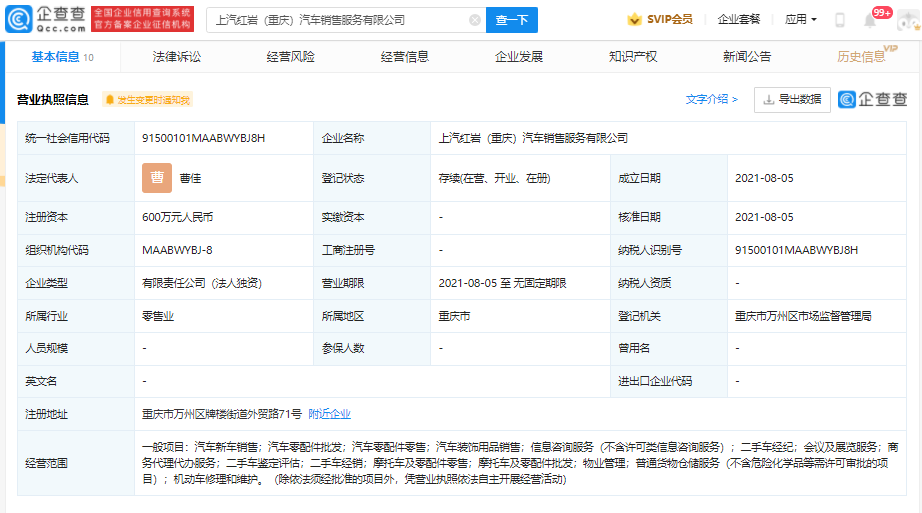The image size is (922, 513).
Task: Switch to the 知识产权 tab
Action: coord(633,56)
